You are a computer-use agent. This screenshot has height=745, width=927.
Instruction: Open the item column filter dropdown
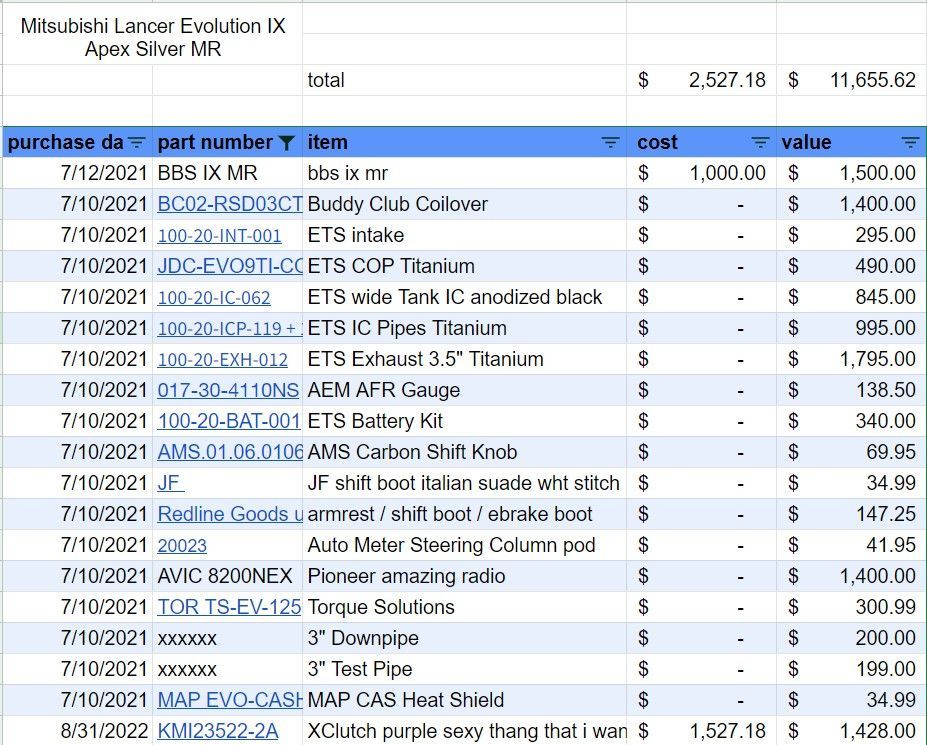[610, 143]
